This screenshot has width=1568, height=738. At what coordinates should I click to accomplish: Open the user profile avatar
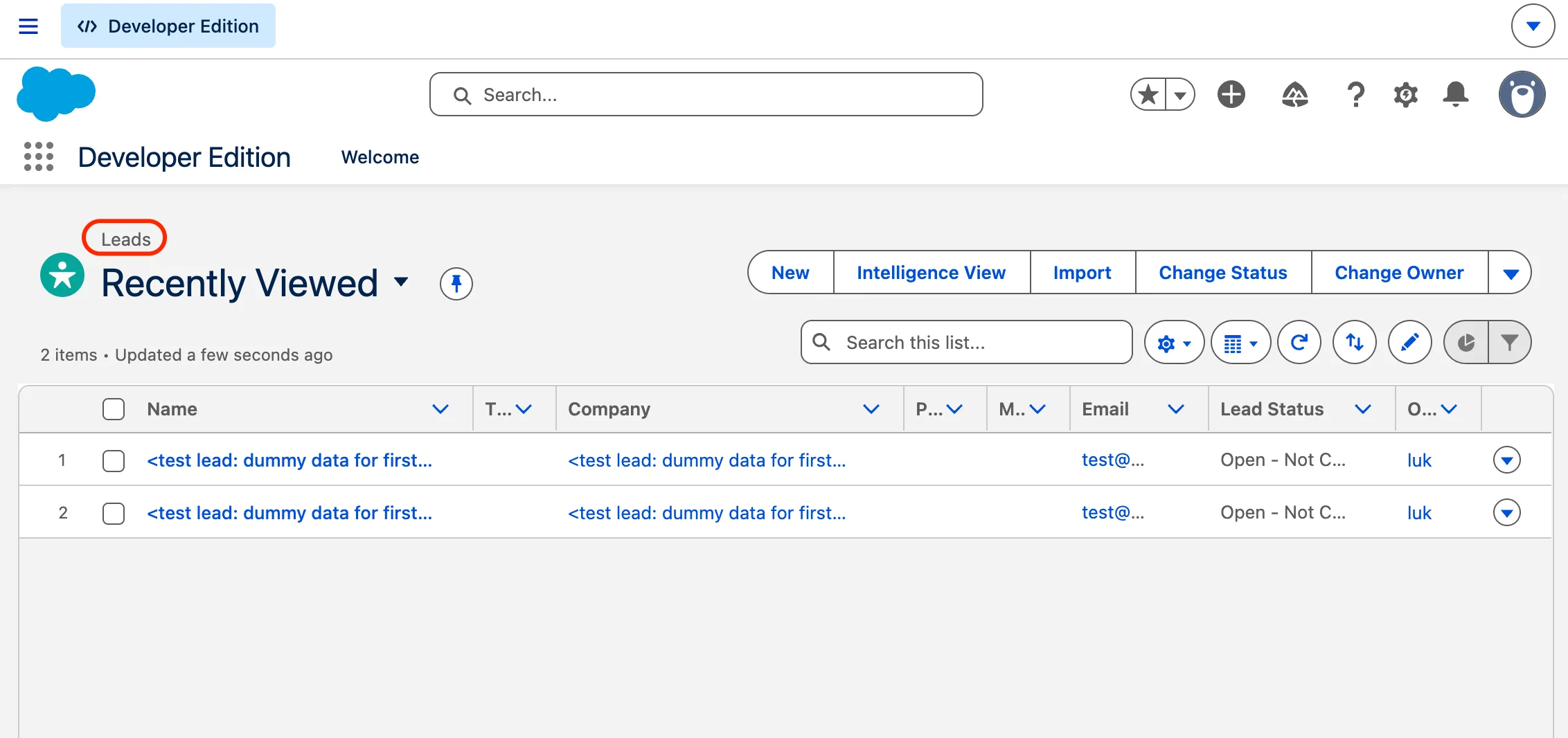pyautogui.click(x=1522, y=94)
